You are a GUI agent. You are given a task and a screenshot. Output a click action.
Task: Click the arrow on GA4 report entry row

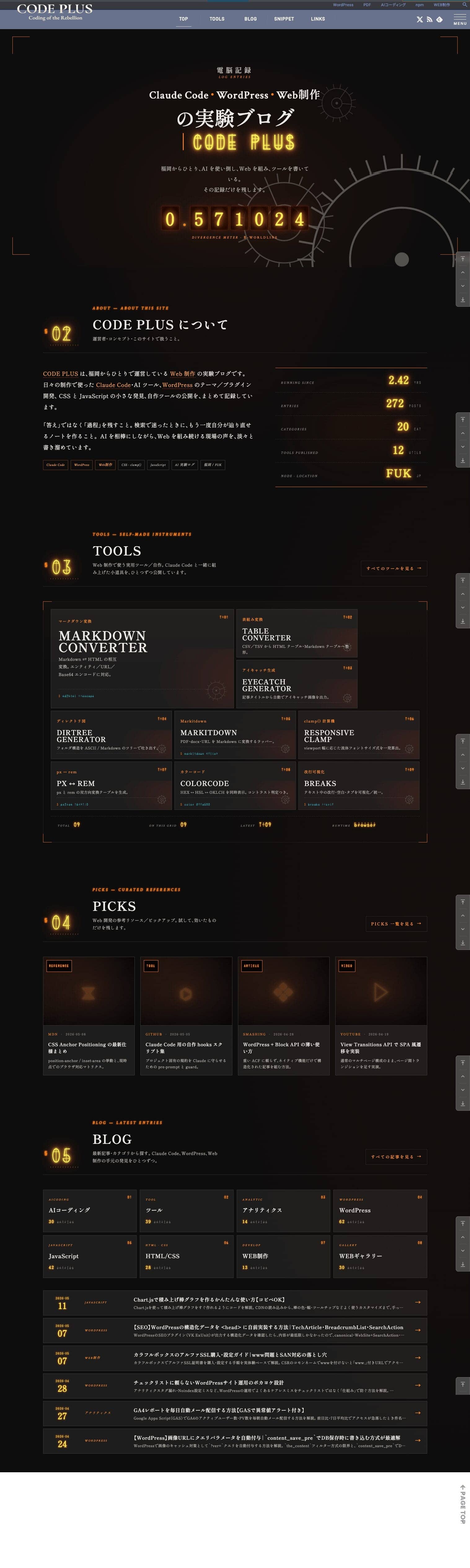click(418, 1413)
